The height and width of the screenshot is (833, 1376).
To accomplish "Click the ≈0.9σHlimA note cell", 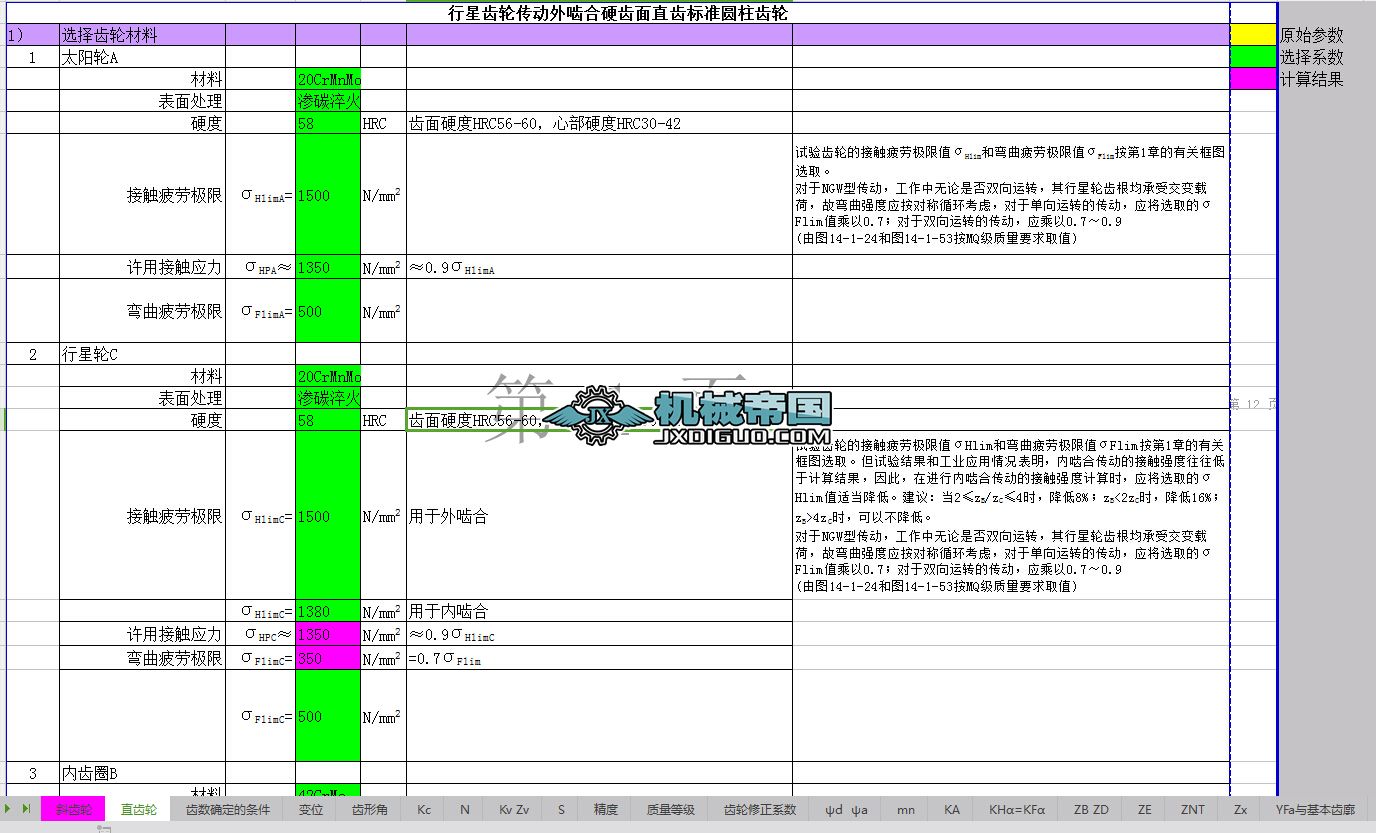I will coord(599,267).
